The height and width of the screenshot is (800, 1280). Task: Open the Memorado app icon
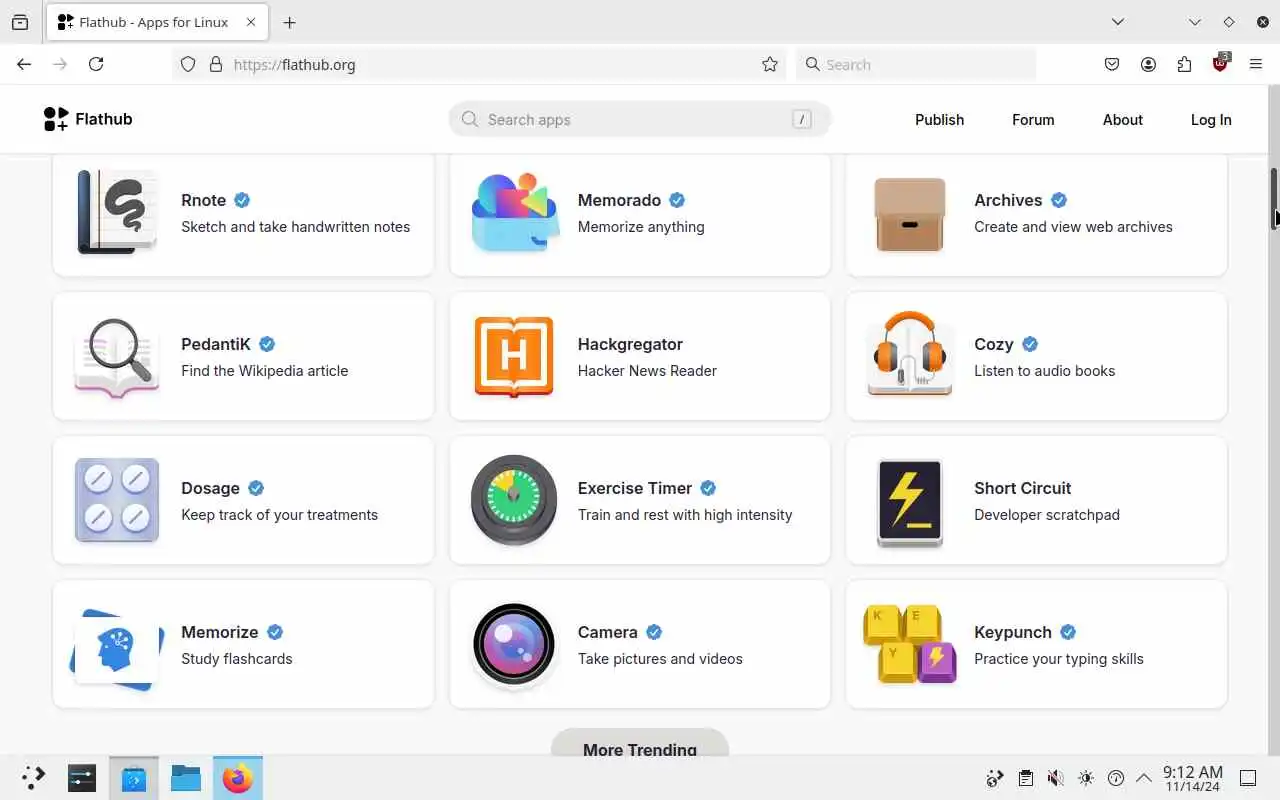514,212
